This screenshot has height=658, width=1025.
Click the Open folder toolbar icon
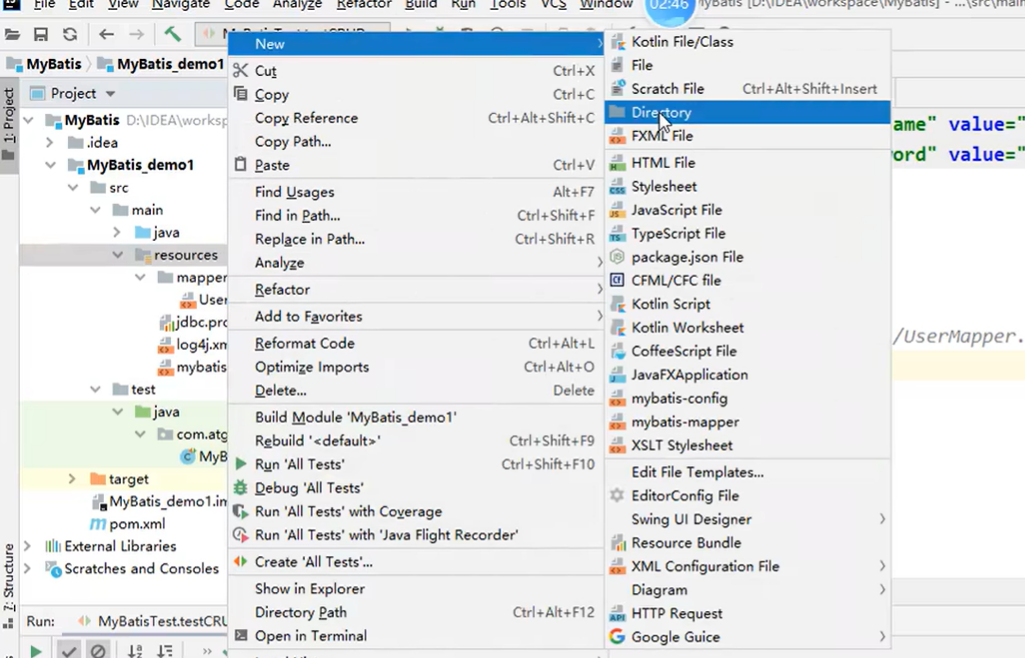(x=12, y=34)
